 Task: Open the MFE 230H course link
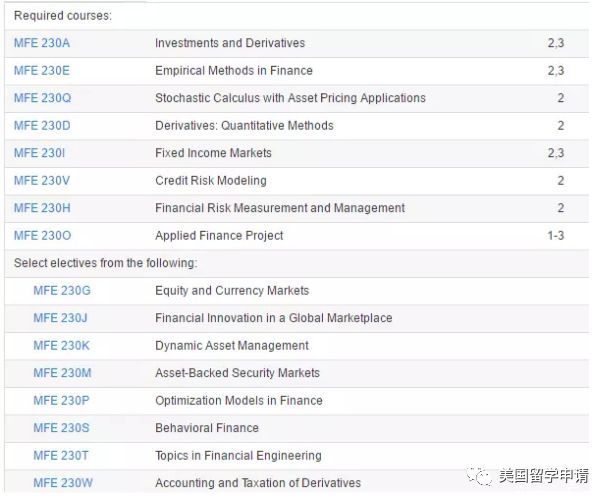click(42, 208)
